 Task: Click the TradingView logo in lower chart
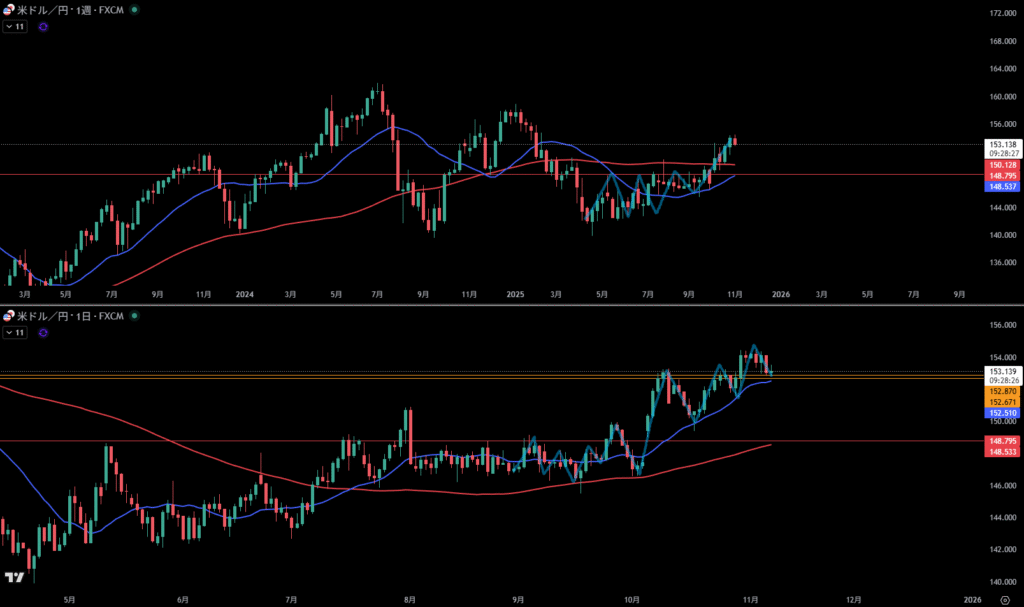click(14, 578)
